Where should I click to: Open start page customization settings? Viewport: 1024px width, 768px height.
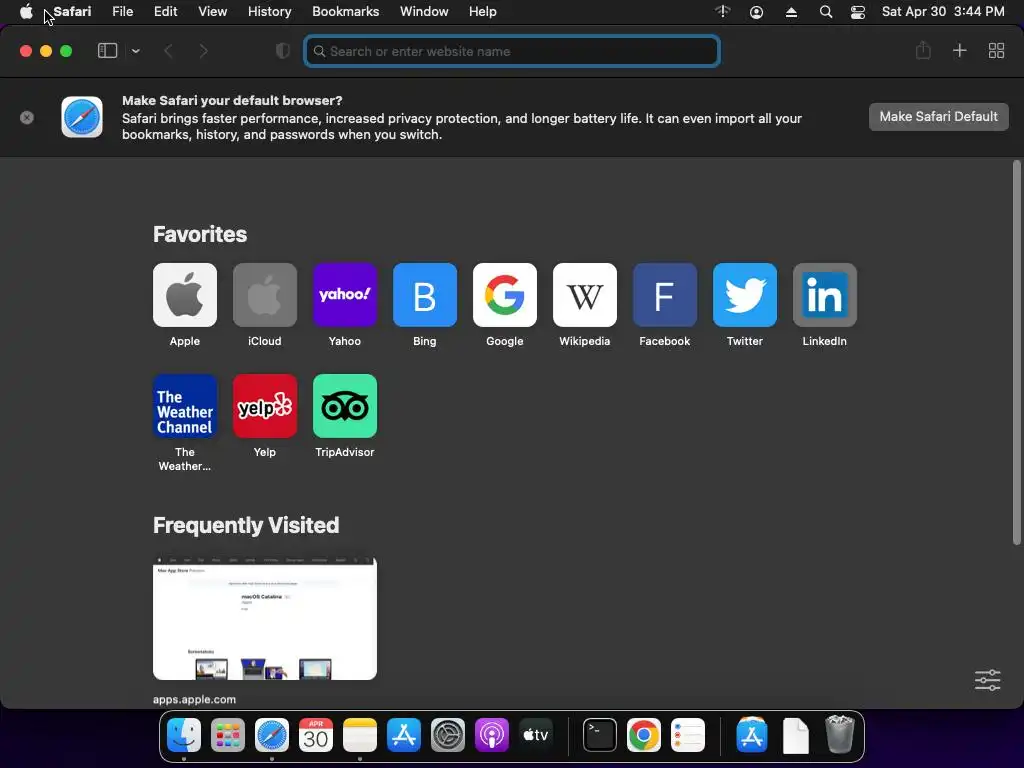point(987,680)
